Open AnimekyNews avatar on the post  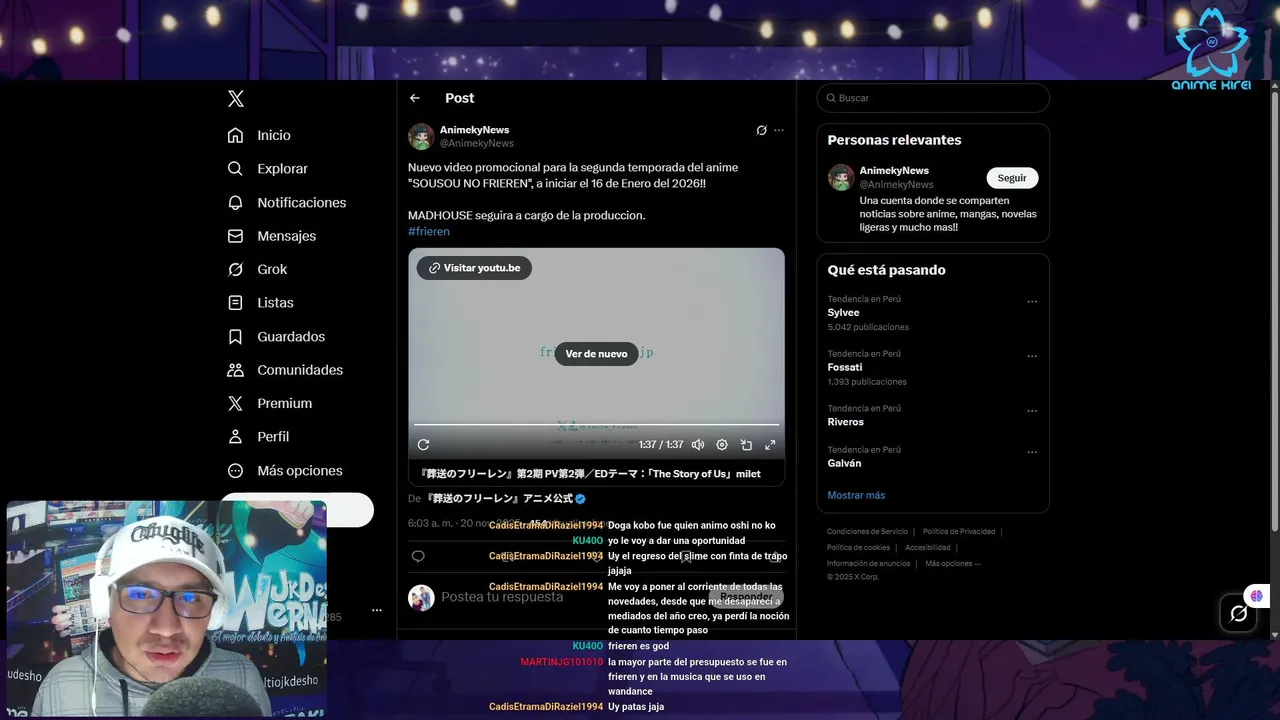[x=421, y=136]
